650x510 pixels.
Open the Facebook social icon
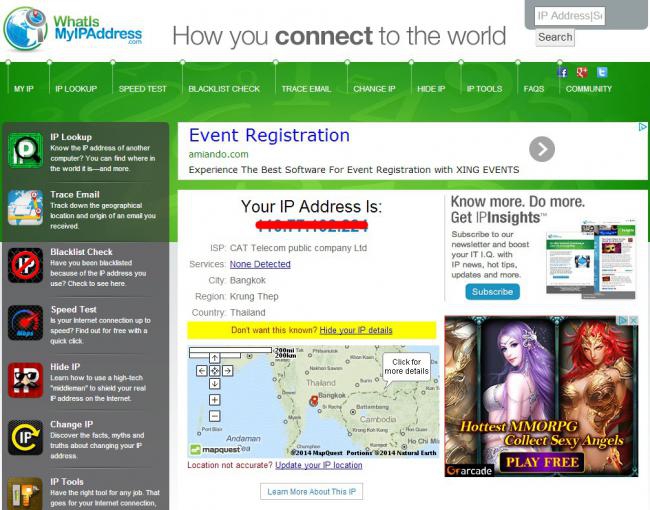click(562, 72)
